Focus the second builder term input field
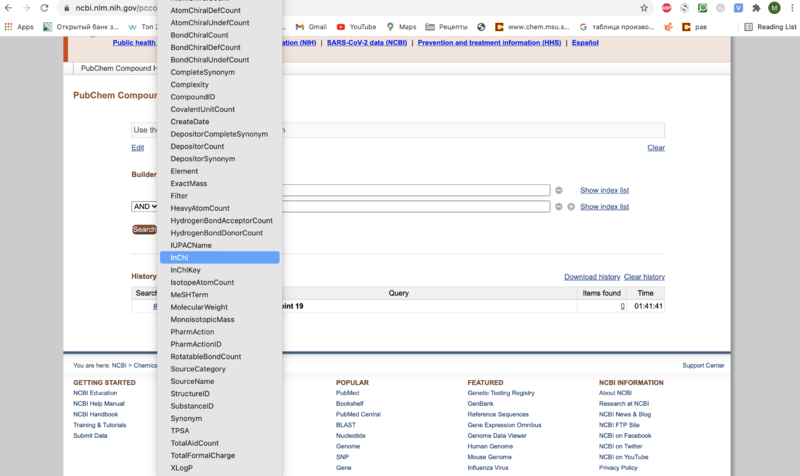The image size is (800, 476). [416, 207]
